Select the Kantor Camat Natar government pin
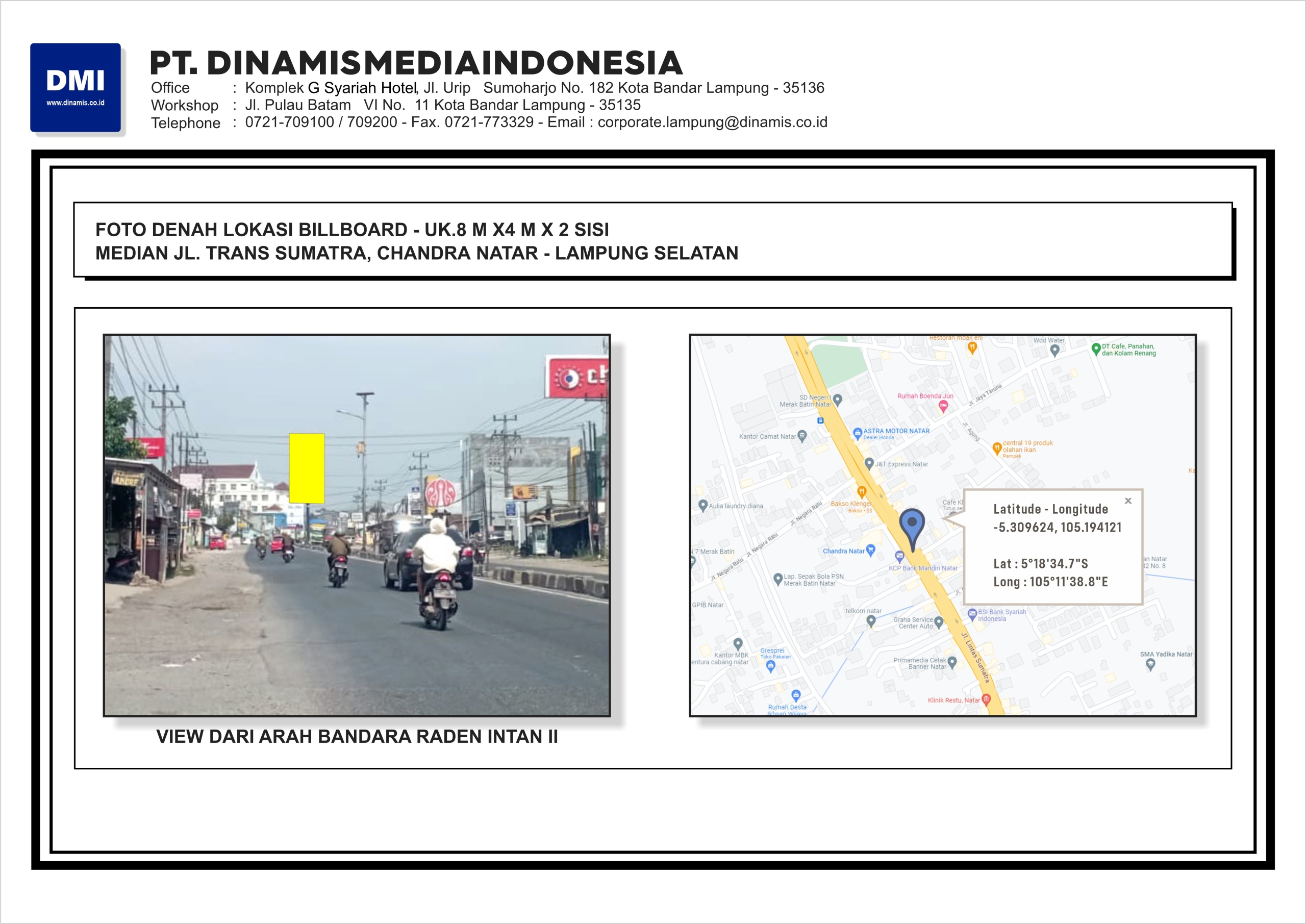The width and height of the screenshot is (1306, 924). pos(802,436)
